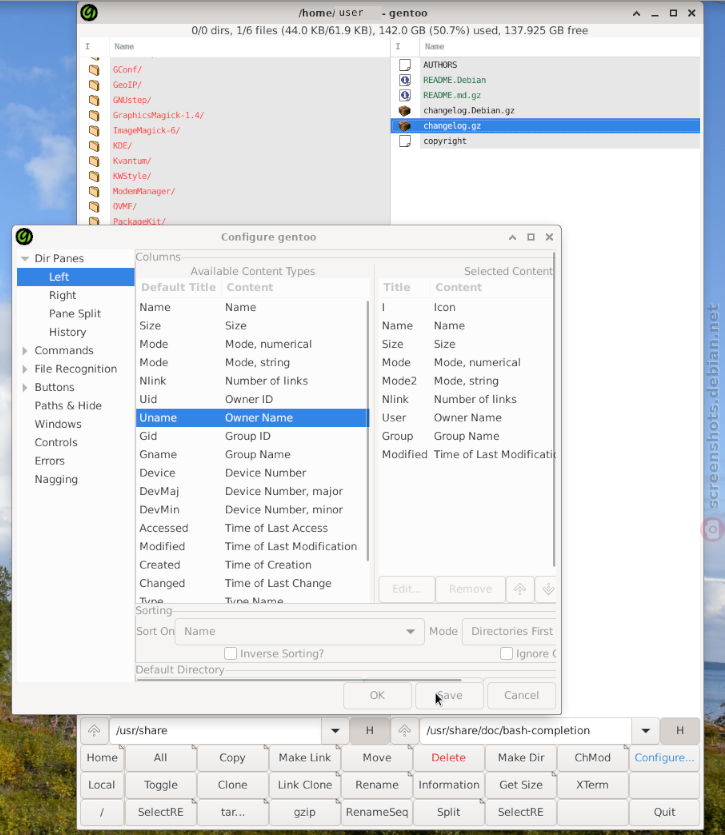The width and height of the screenshot is (725, 835).
Task: Expand the Commands tree node
Action: [25, 350]
